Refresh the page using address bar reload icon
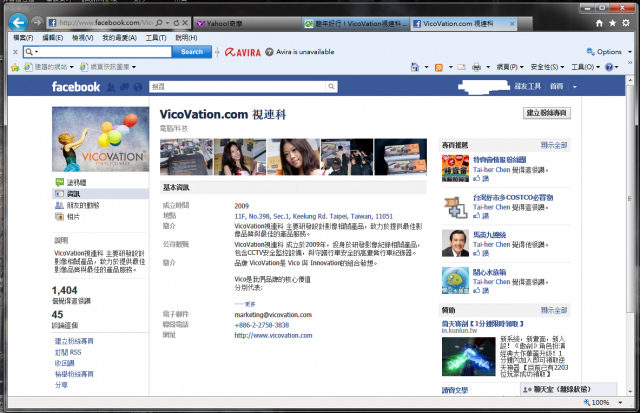This screenshot has width=641, height=413. pos(176,23)
